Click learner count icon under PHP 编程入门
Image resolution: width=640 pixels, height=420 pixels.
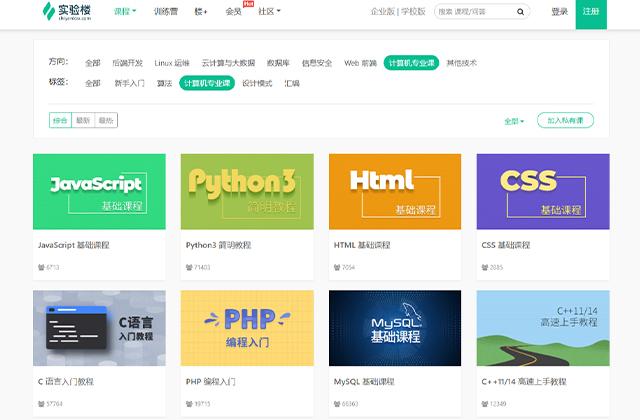[x=190, y=405]
